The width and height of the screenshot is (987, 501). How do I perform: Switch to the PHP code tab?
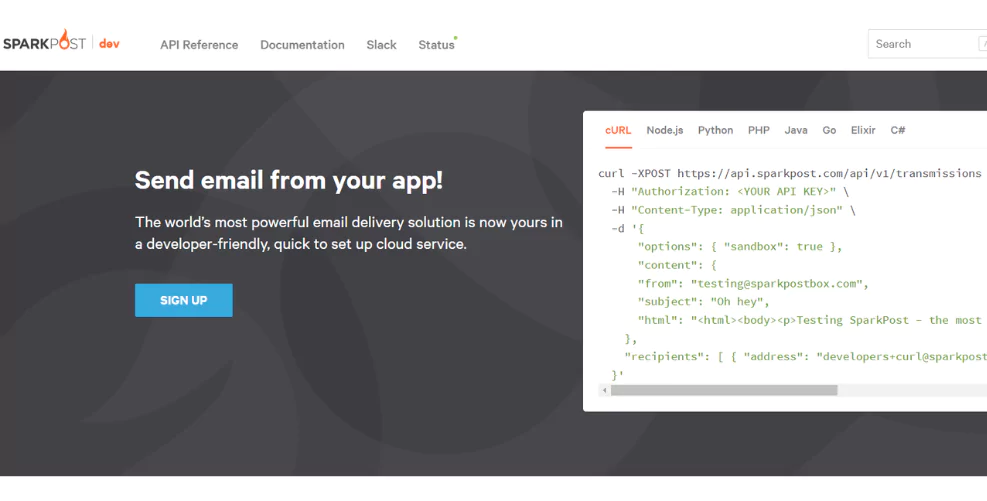click(759, 130)
